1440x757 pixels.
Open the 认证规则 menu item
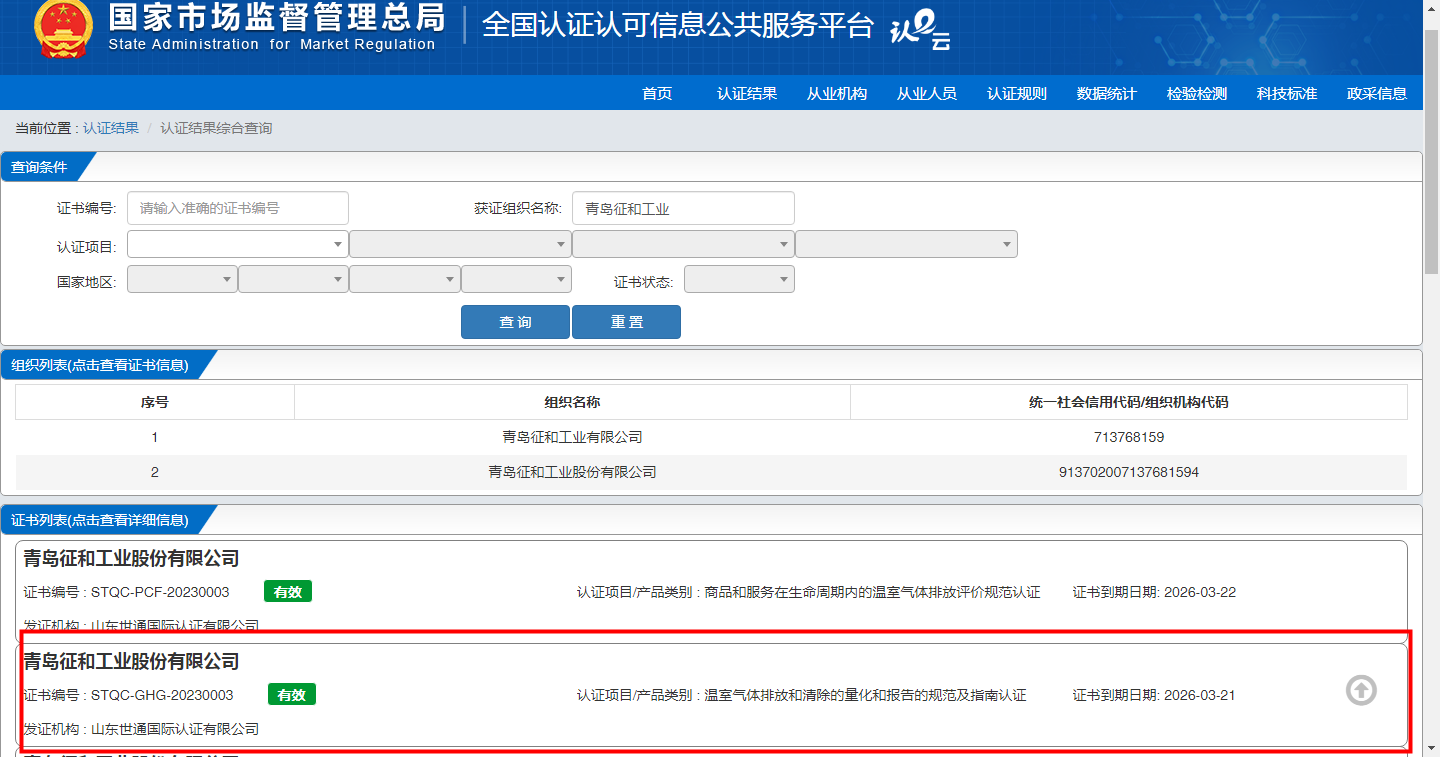(1017, 94)
